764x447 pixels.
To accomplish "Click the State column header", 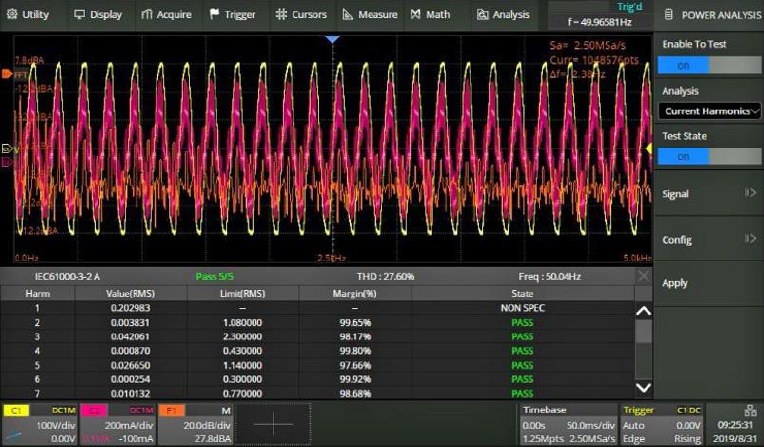I will click(522, 293).
